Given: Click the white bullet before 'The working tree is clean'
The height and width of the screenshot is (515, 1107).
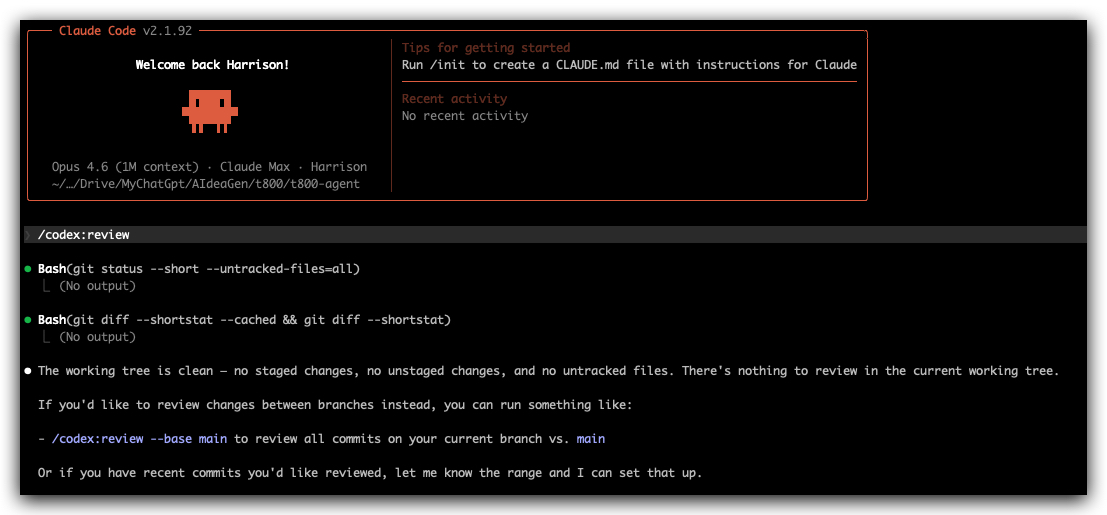Looking at the screenshot, I should point(28,371).
